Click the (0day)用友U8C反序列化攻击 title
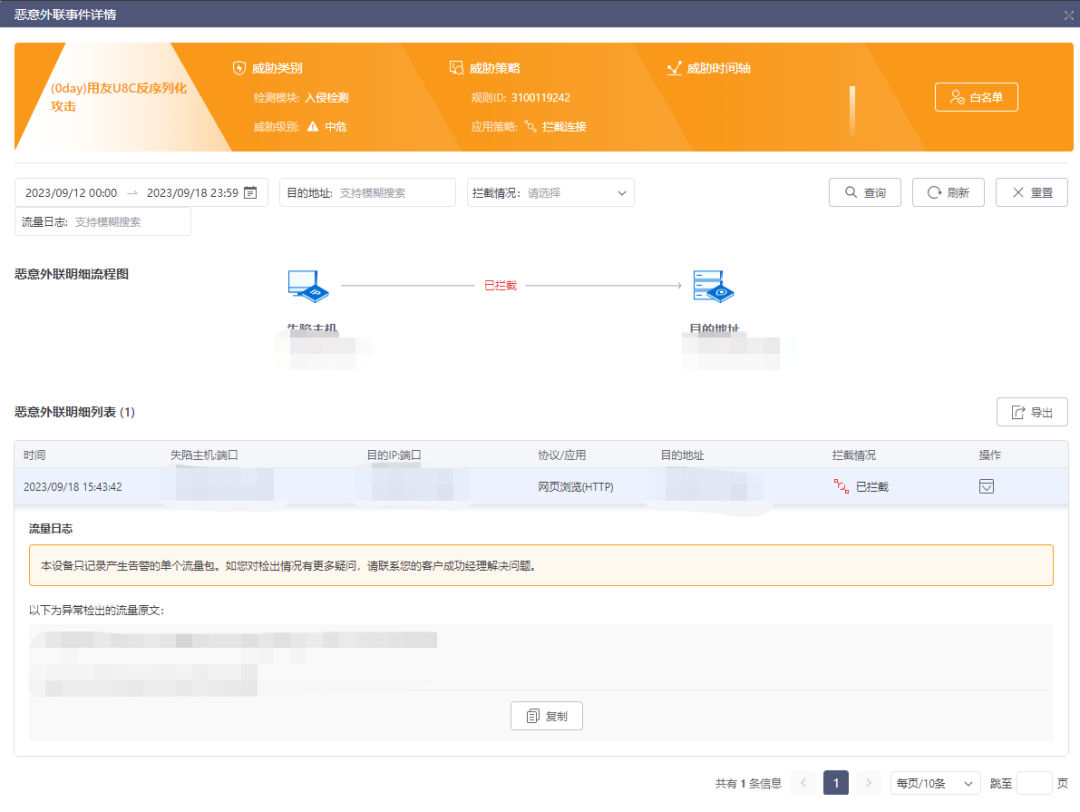Image resolution: width=1080 pixels, height=812 pixels. pyautogui.click(x=118, y=97)
